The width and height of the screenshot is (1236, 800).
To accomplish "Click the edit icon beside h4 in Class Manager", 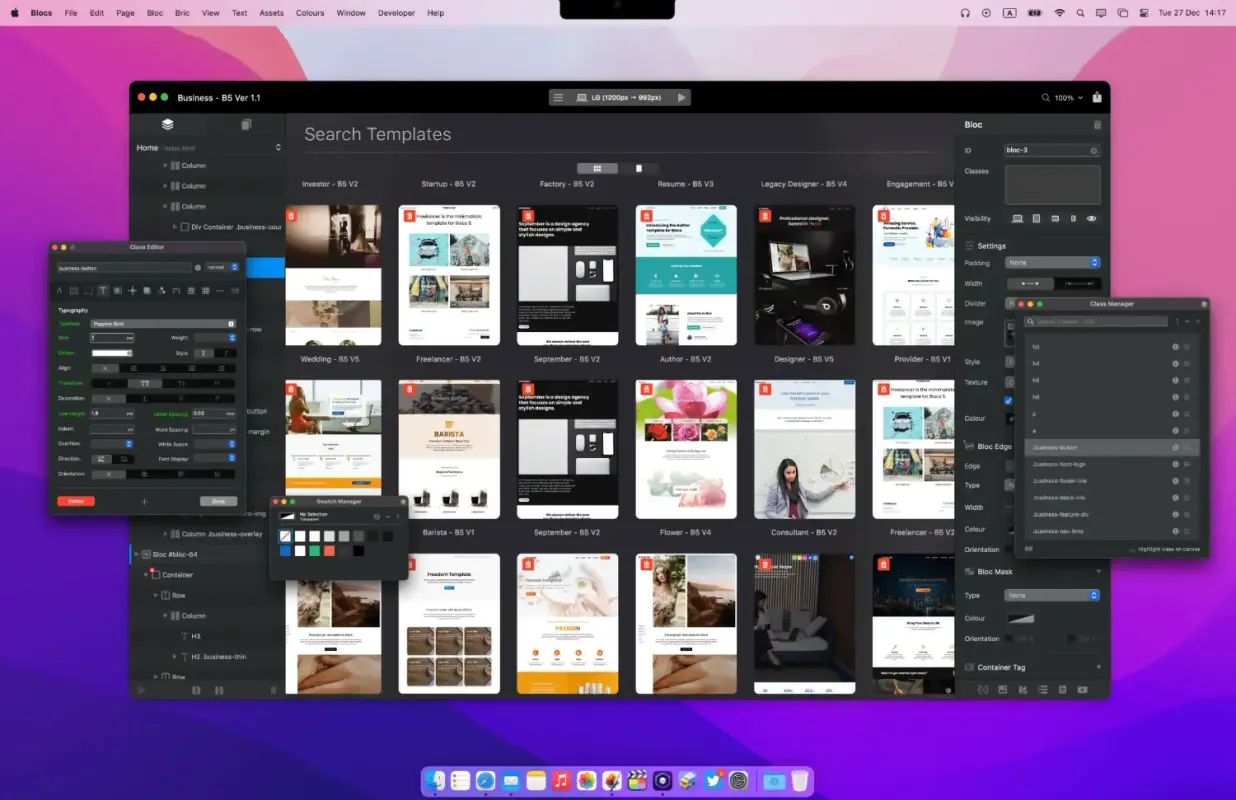I will pyautogui.click(x=1187, y=364).
